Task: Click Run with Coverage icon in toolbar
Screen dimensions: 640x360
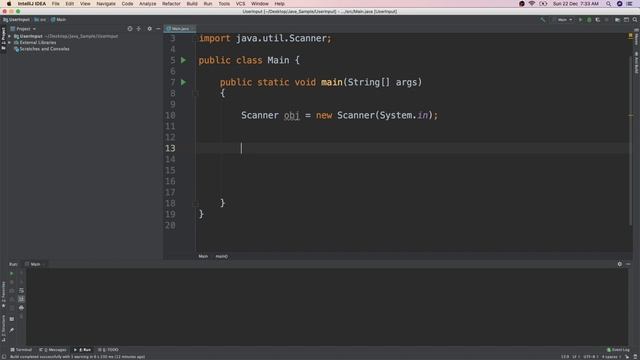Action: coord(598,20)
